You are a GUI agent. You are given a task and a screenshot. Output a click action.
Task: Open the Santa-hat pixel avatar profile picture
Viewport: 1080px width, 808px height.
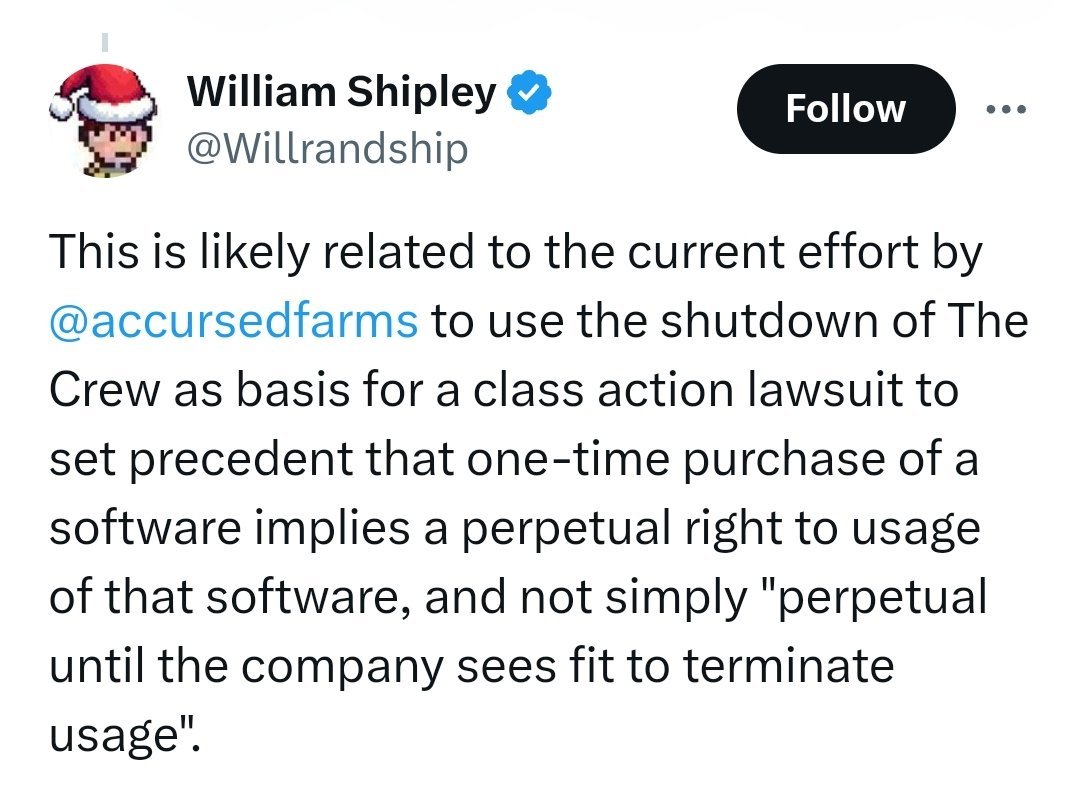103,121
